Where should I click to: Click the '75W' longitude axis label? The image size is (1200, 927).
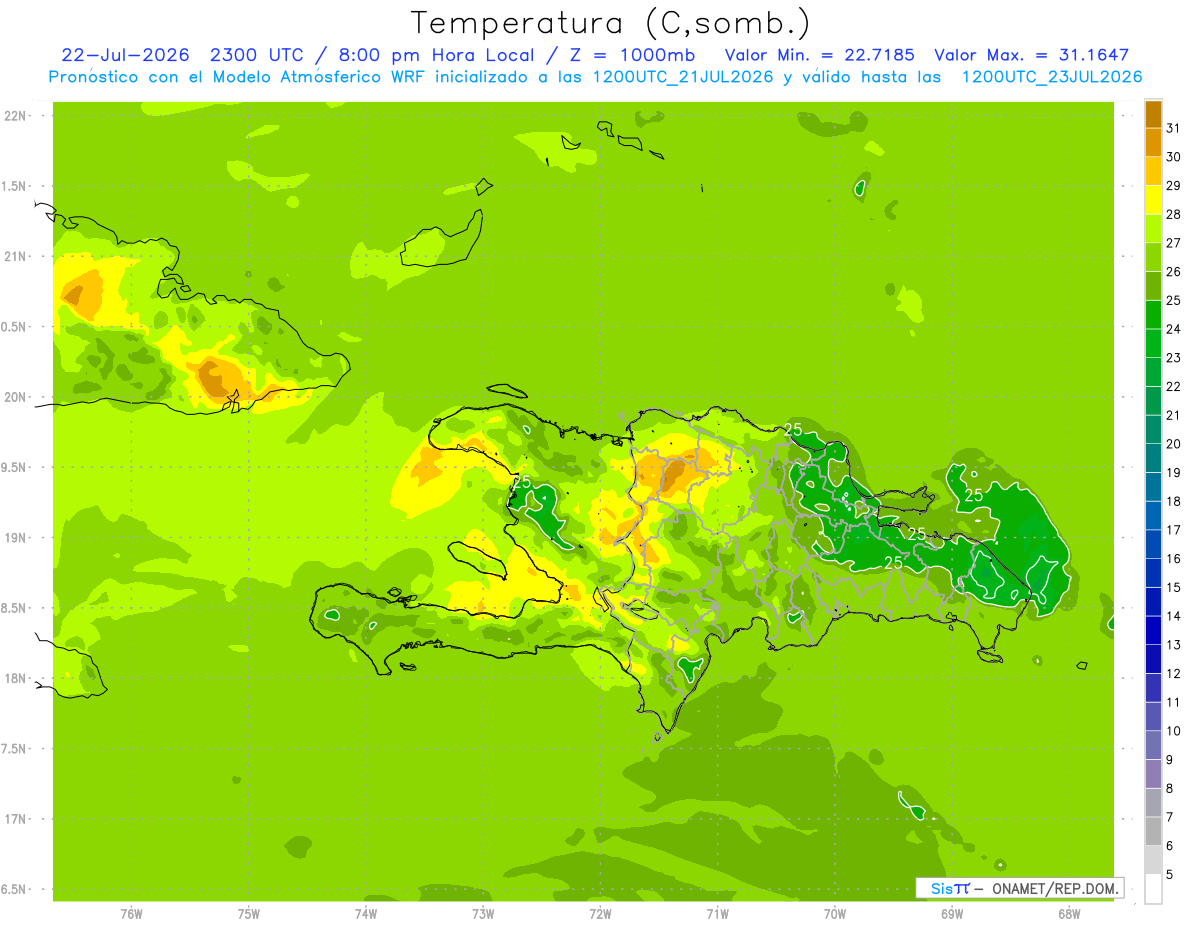249,913
